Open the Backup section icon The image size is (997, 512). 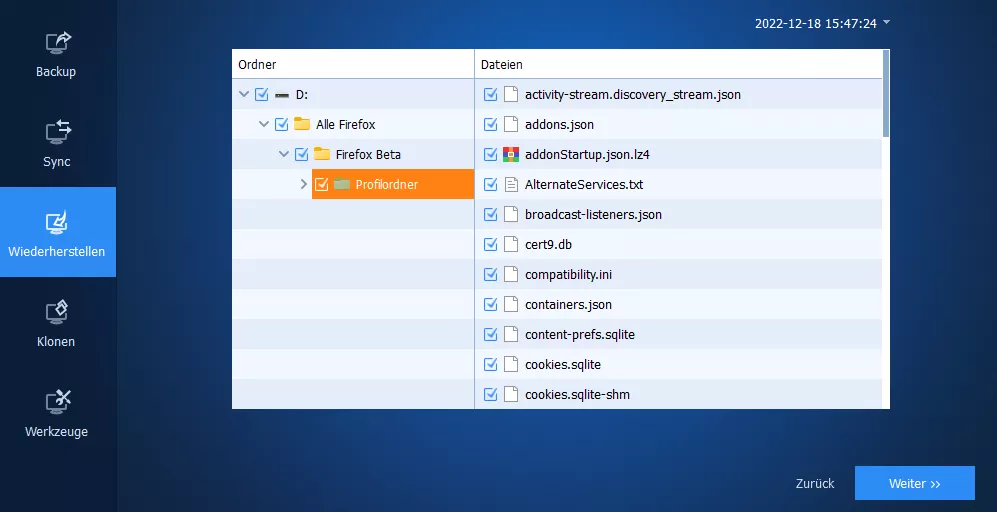[58, 42]
